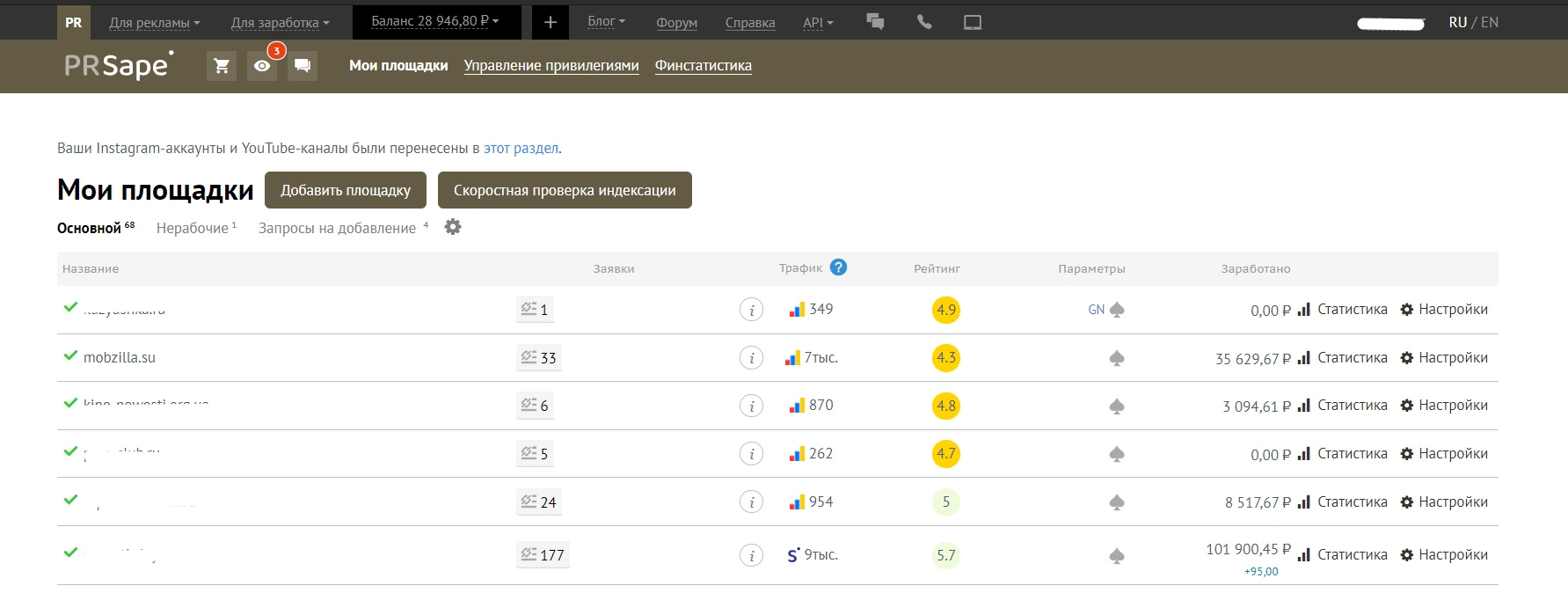Screen dimensions: 1568x593
Task: Open the Баланс 28 946,80 dropdown
Action: [x=435, y=21]
